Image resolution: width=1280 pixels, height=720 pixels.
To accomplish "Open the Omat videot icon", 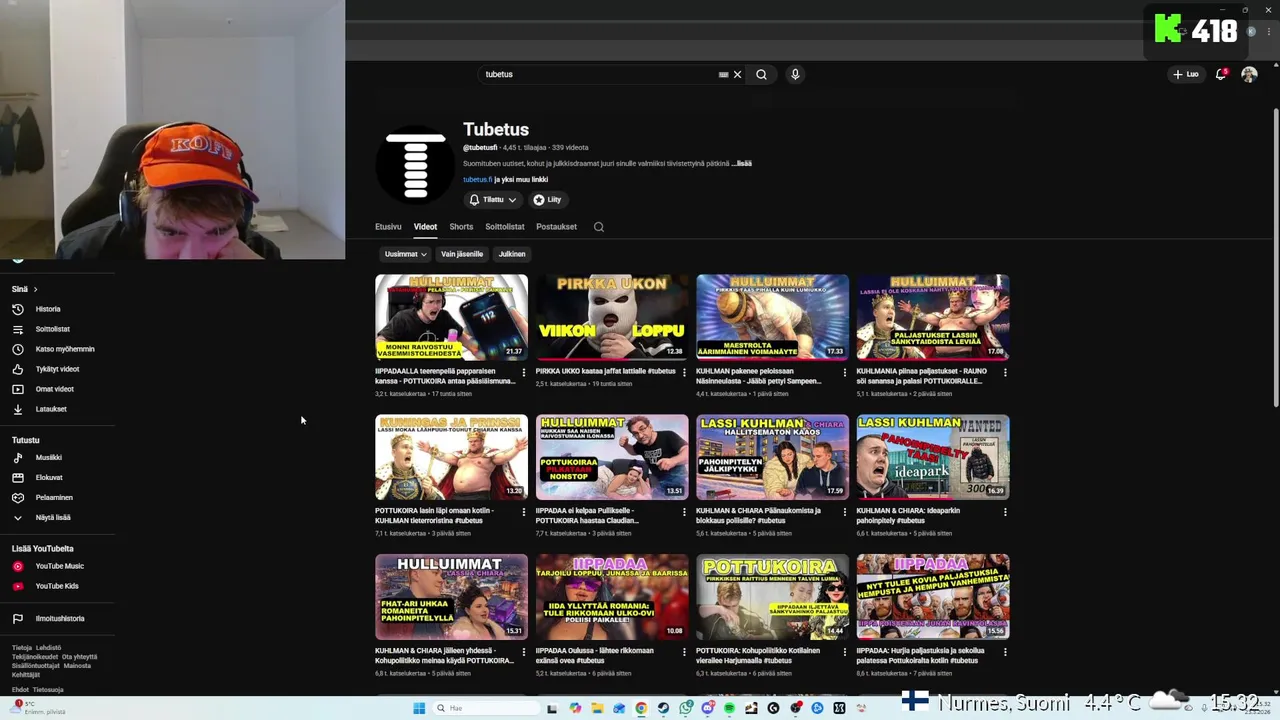I will pos(17,389).
